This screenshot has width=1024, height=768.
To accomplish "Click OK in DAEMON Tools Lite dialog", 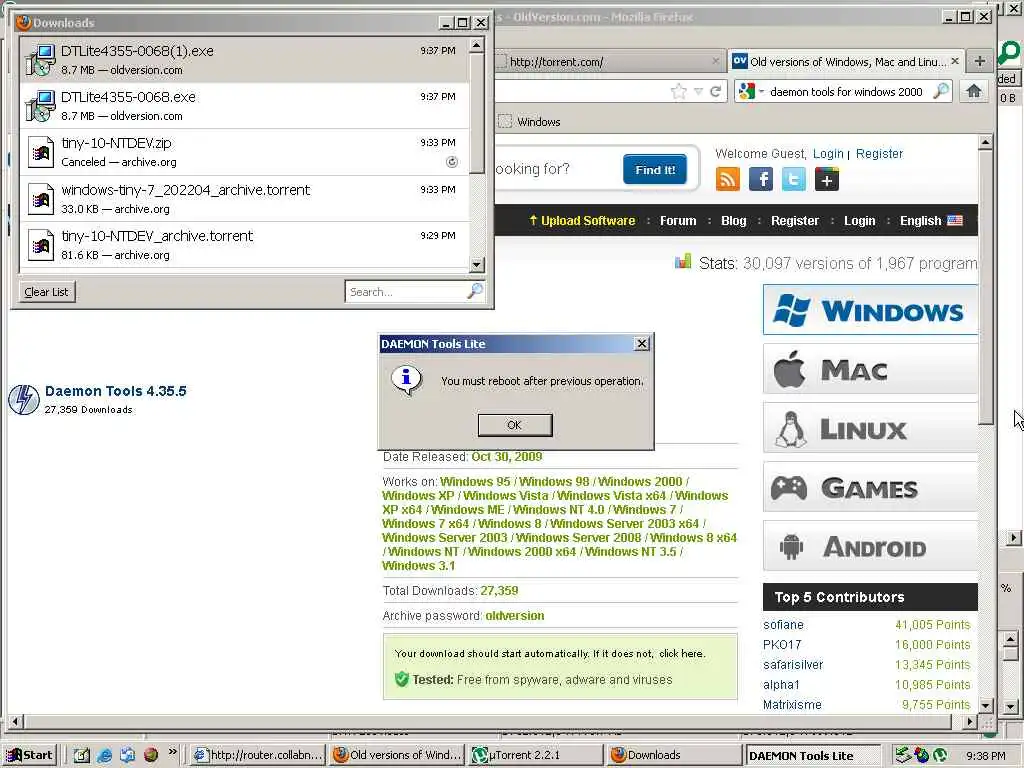I will click(x=515, y=425).
